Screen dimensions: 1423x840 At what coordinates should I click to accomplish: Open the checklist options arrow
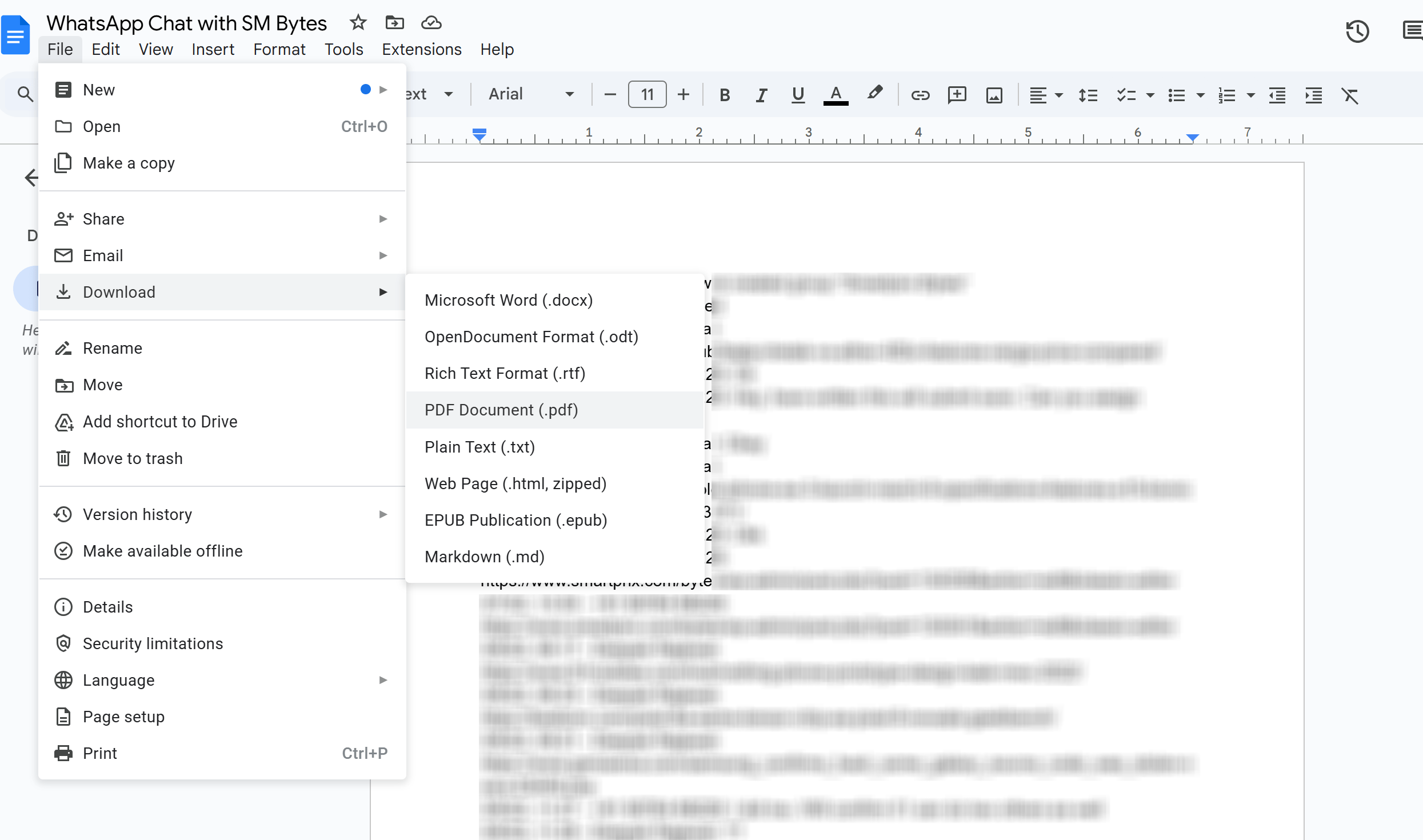pyautogui.click(x=1150, y=95)
